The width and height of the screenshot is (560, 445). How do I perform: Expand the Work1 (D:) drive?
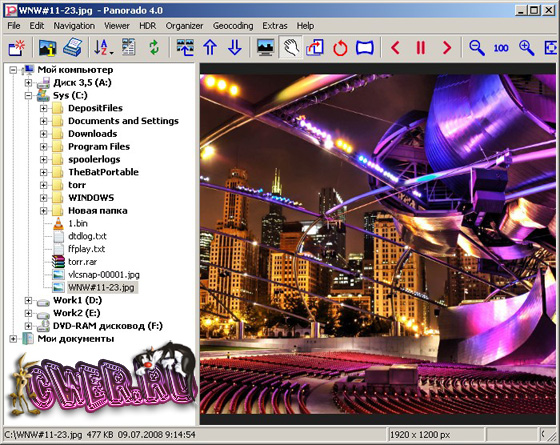pyautogui.click(x=28, y=300)
